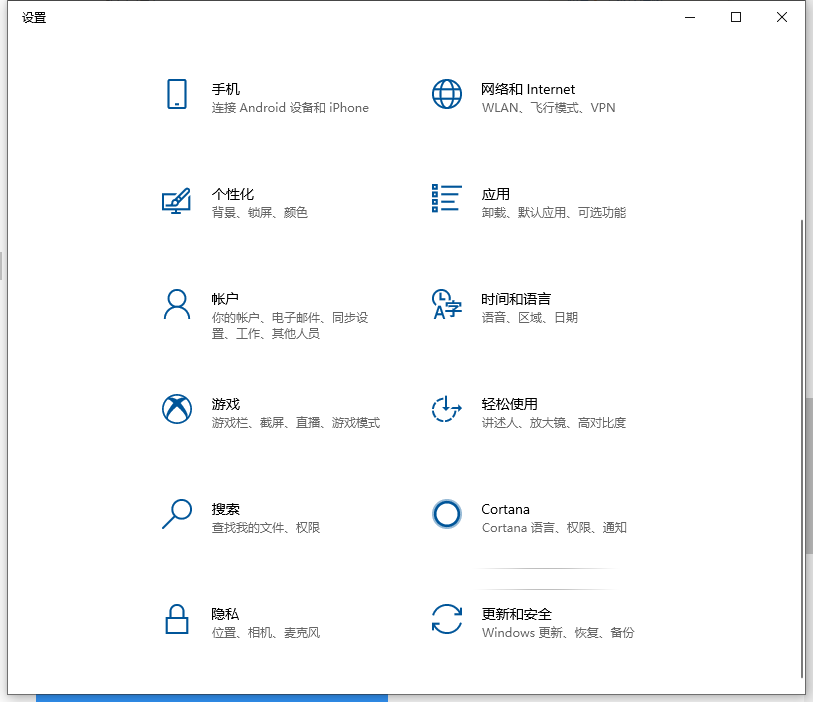Image resolution: width=813 pixels, height=702 pixels.
Task: Click the Xbox icon for 游戏
Action: click(x=176, y=409)
